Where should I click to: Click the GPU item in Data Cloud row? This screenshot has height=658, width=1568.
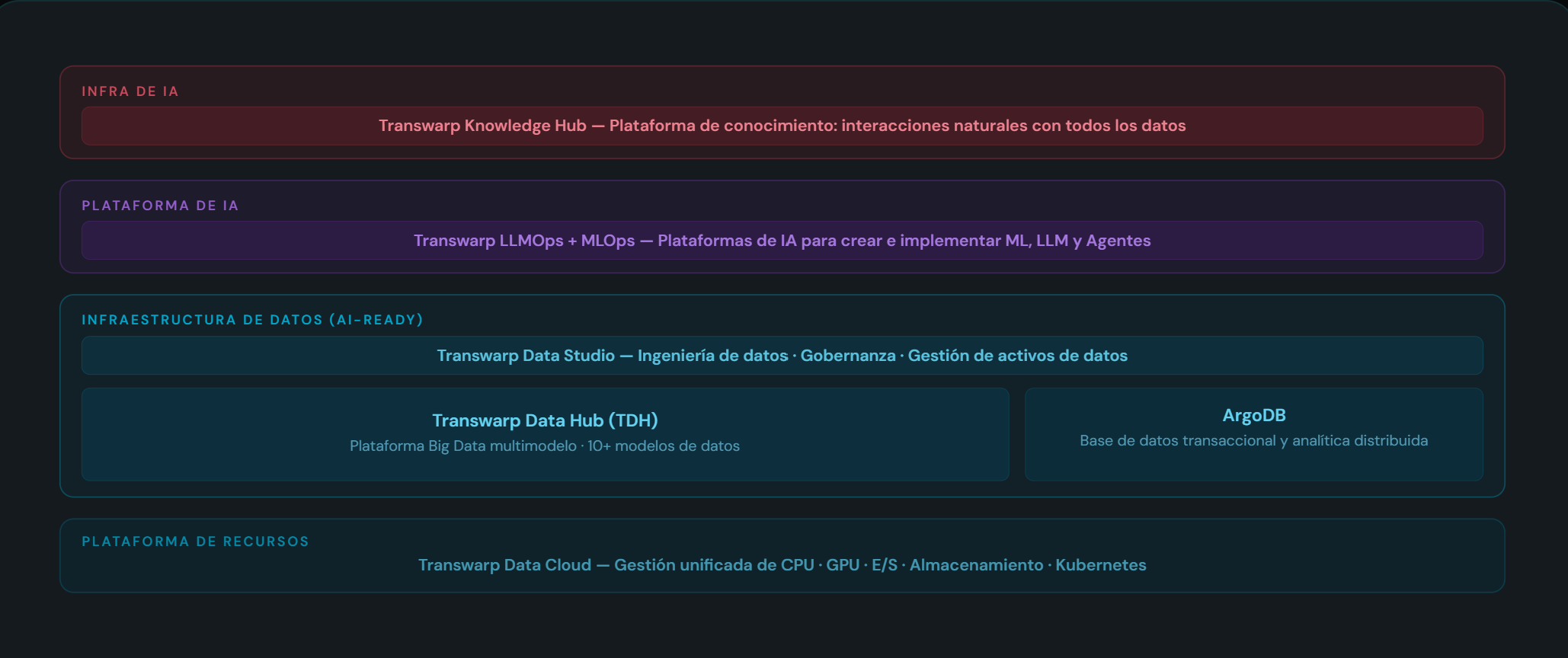pyautogui.click(x=843, y=565)
